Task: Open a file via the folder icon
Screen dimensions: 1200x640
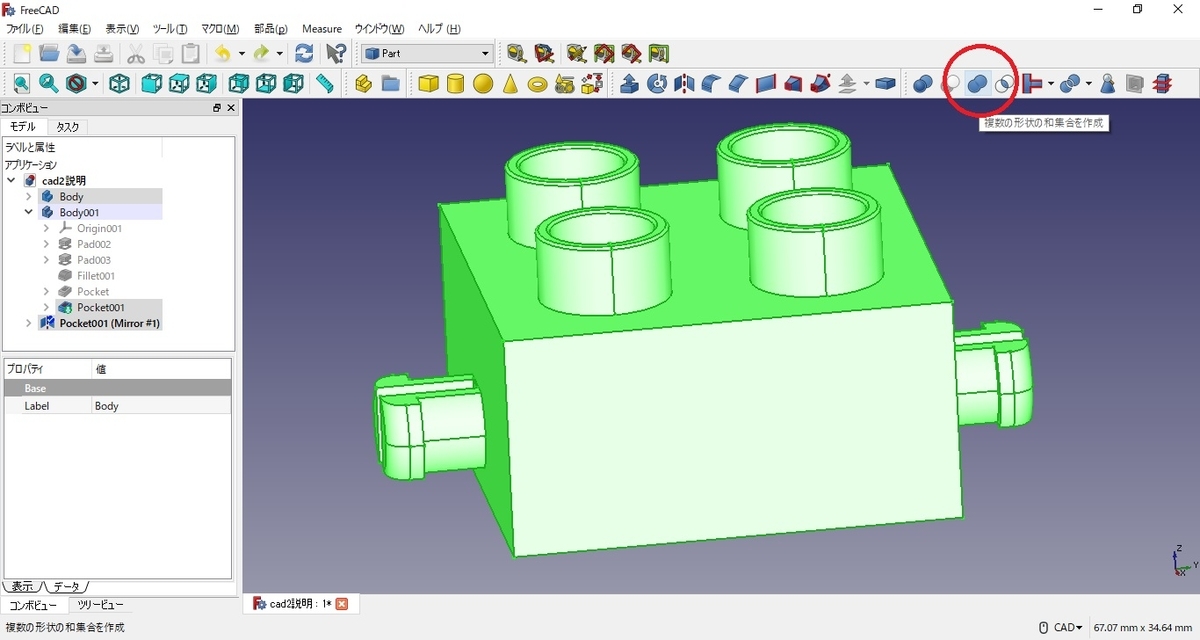Action: (48, 54)
